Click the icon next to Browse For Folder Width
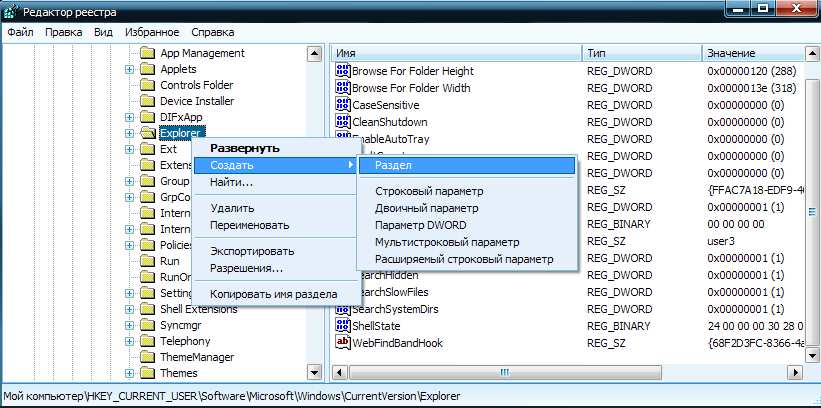Screen dimensions: 821x408 click(343, 88)
